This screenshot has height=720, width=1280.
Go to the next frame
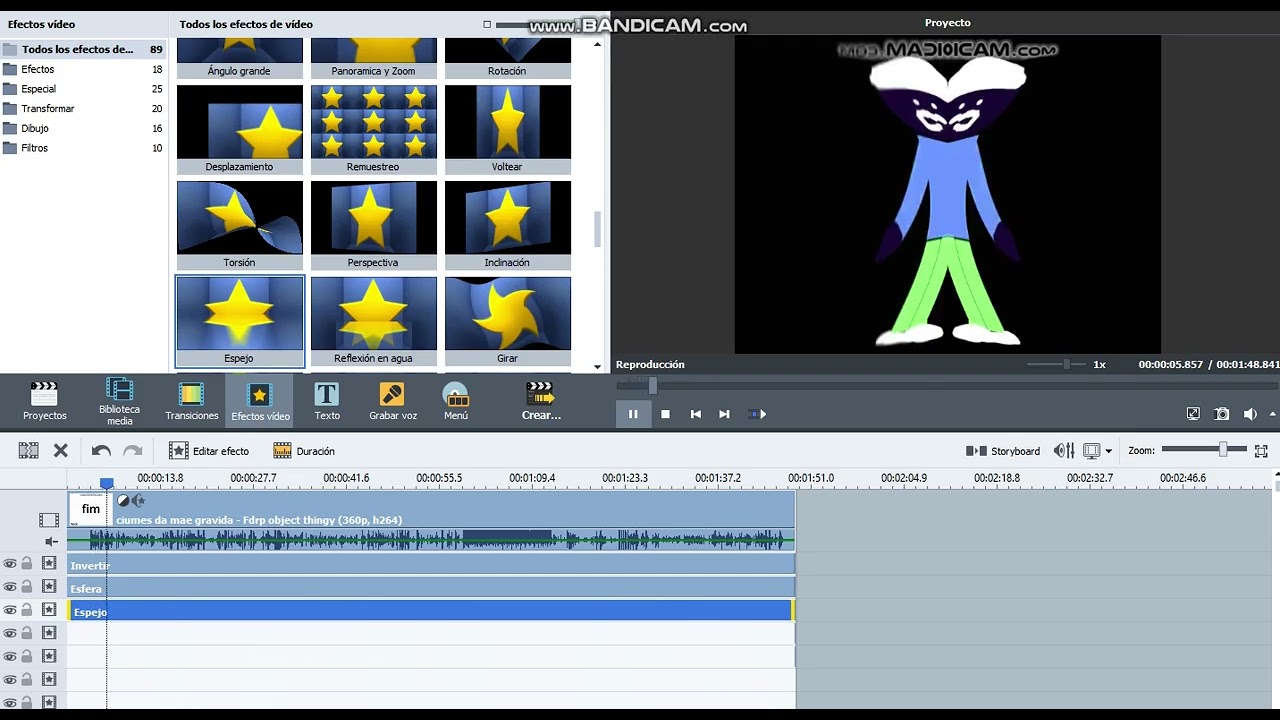(724, 414)
